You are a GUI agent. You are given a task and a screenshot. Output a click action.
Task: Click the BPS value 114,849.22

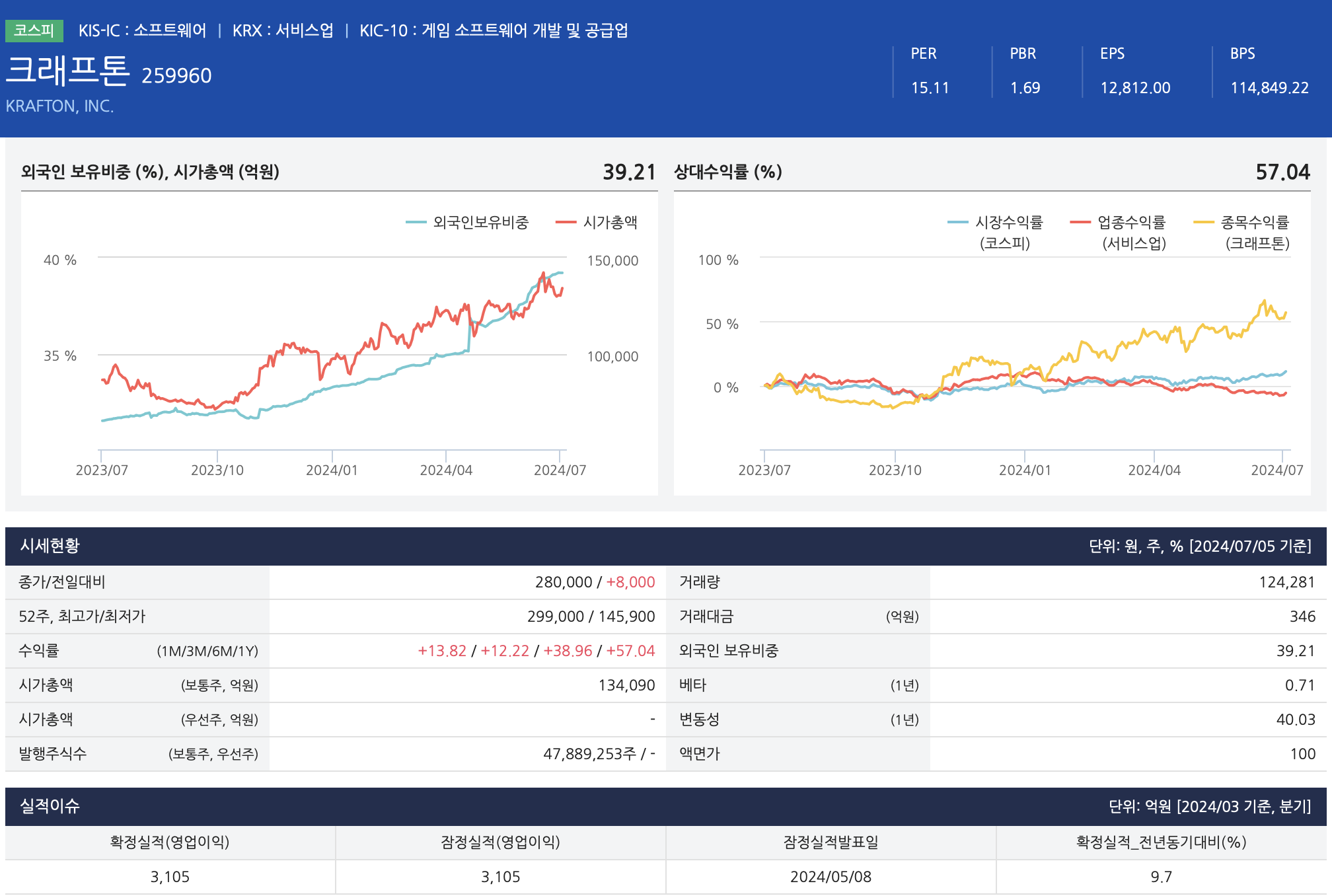[1269, 88]
